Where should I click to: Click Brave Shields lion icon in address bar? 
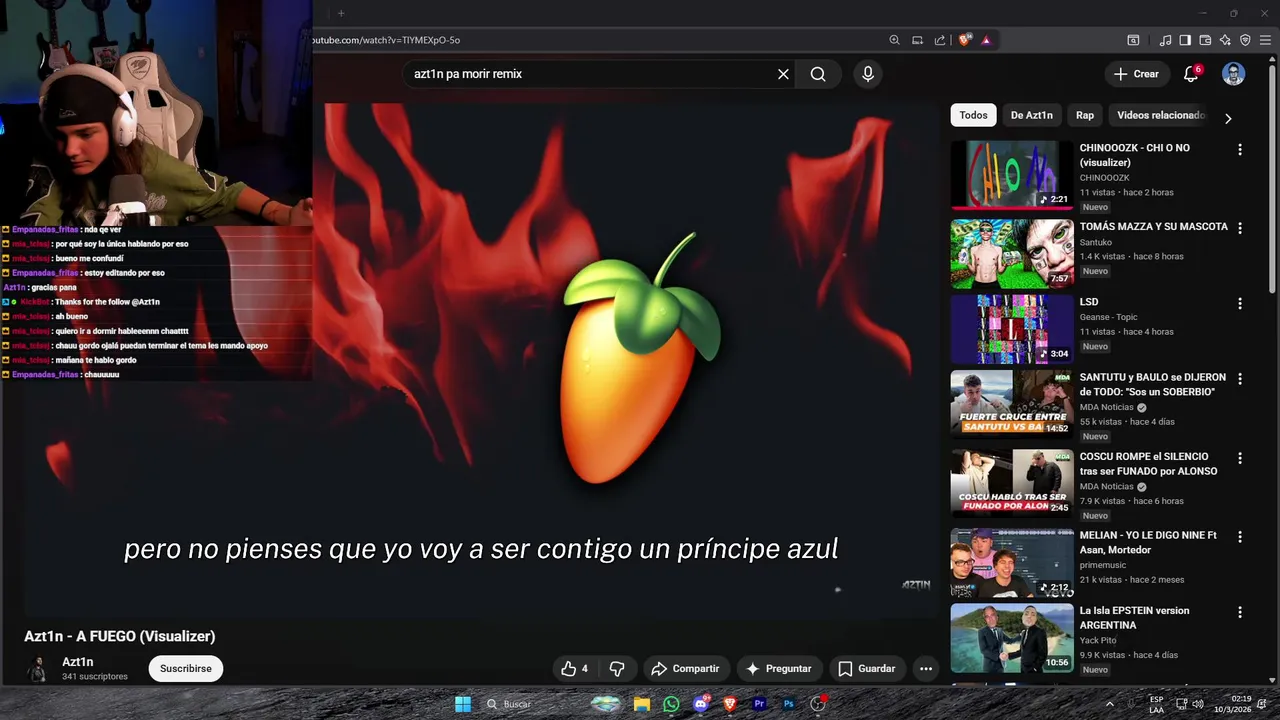pyautogui.click(x=964, y=40)
